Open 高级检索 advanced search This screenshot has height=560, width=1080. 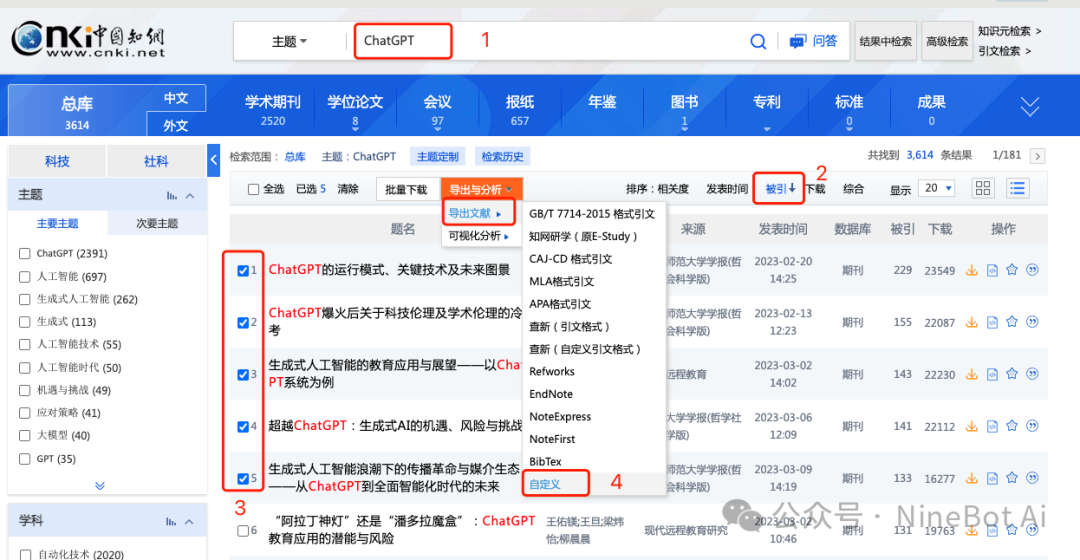947,41
